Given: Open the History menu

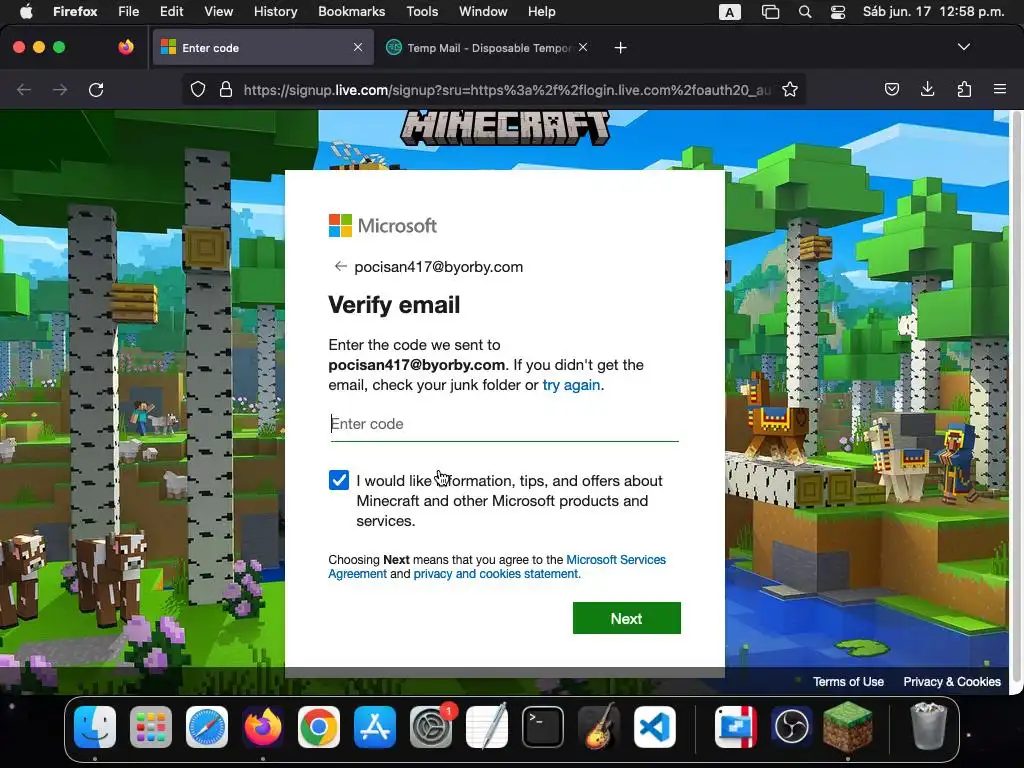Looking at the screenshot, I should 275,11.
